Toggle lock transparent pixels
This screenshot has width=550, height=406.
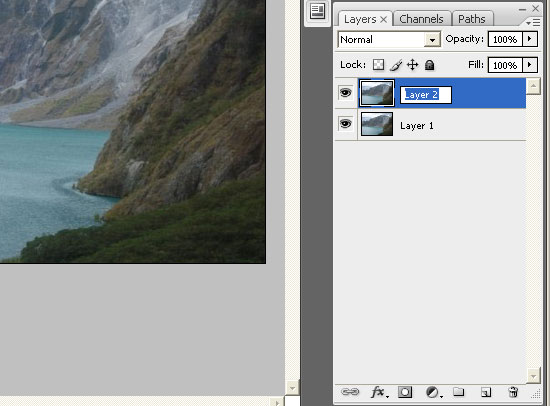(378, 65)
